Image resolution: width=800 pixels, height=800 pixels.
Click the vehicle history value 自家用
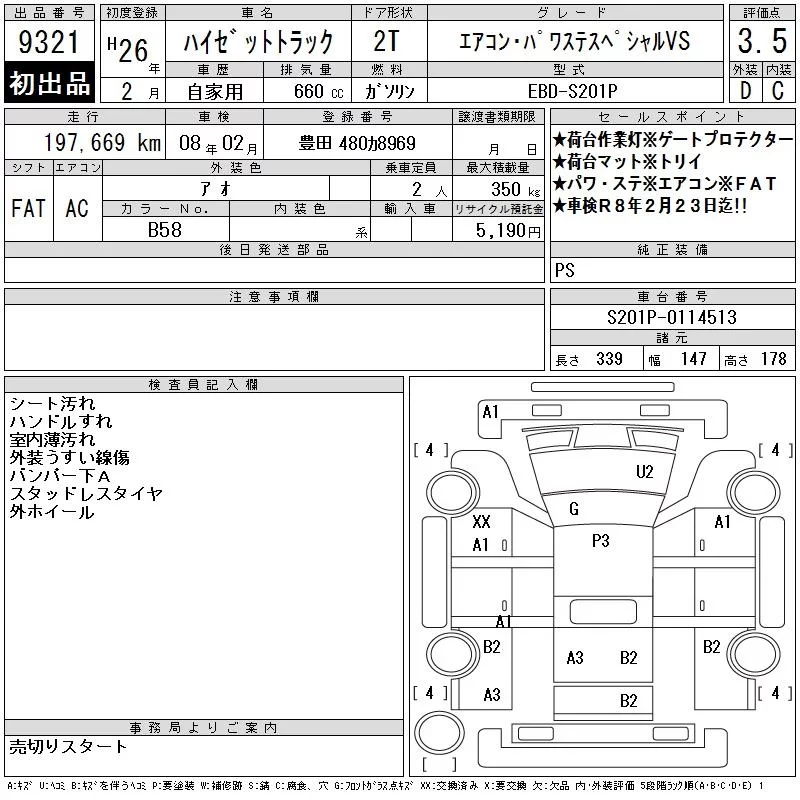[x=215, y=91]
